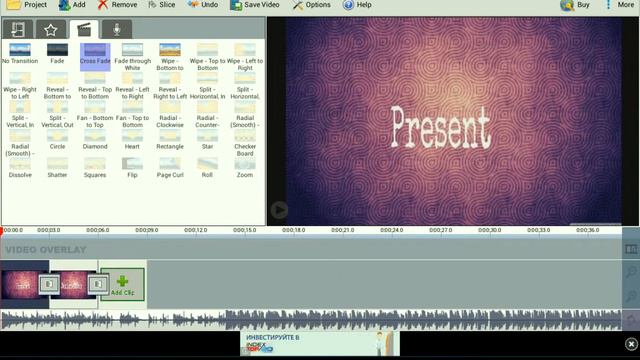Open transition after the second clip
The height and width of the screenshot is (360, 640).
pos(98,284)
